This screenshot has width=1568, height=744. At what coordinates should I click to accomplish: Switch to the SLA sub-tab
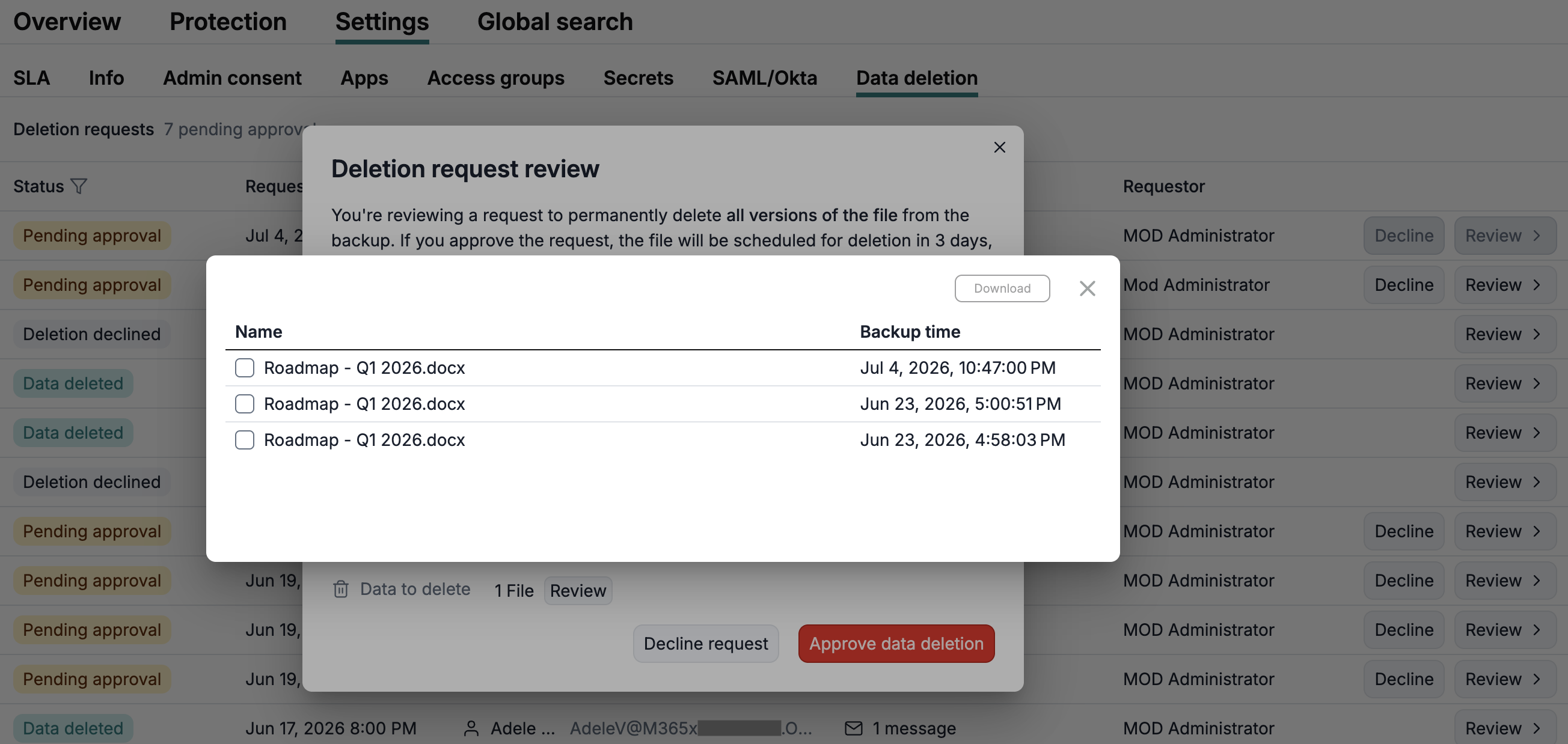[x=32, y=78]
